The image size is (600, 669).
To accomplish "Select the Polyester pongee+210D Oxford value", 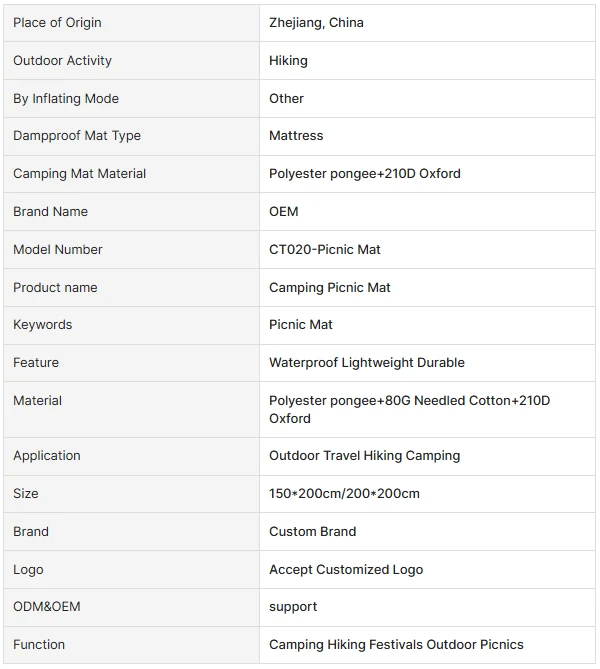I will (x=364, y=174).
